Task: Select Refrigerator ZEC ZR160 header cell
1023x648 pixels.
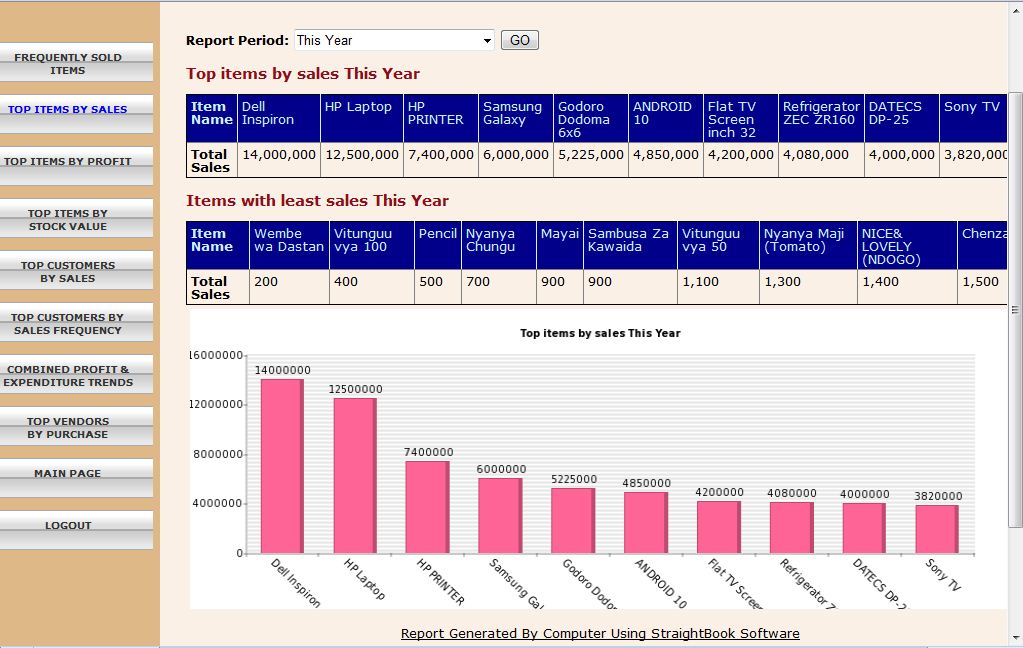Action: coord(821,118)
